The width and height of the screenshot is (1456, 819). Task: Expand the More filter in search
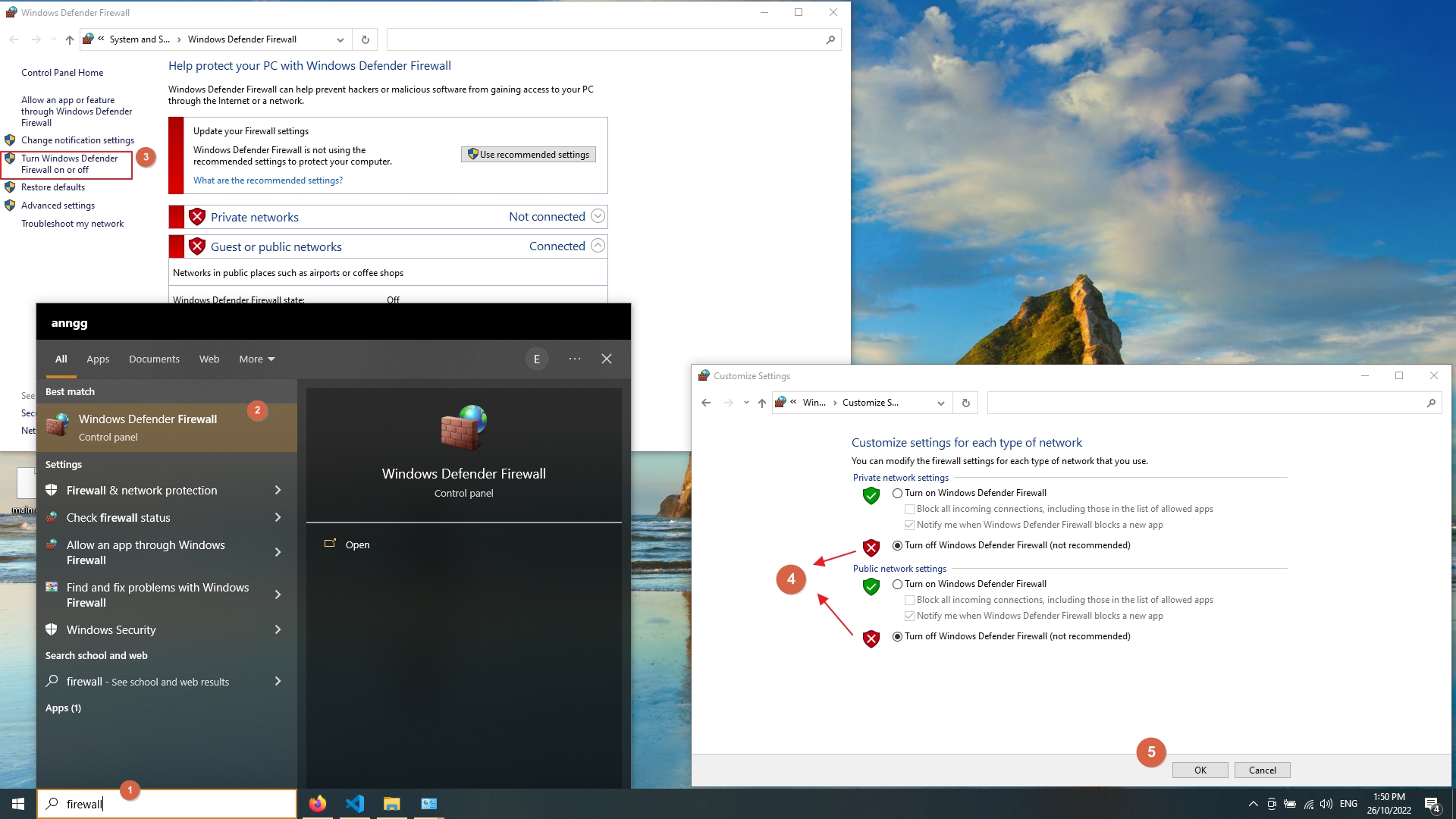pyautogui.click(x=257, y=359)
